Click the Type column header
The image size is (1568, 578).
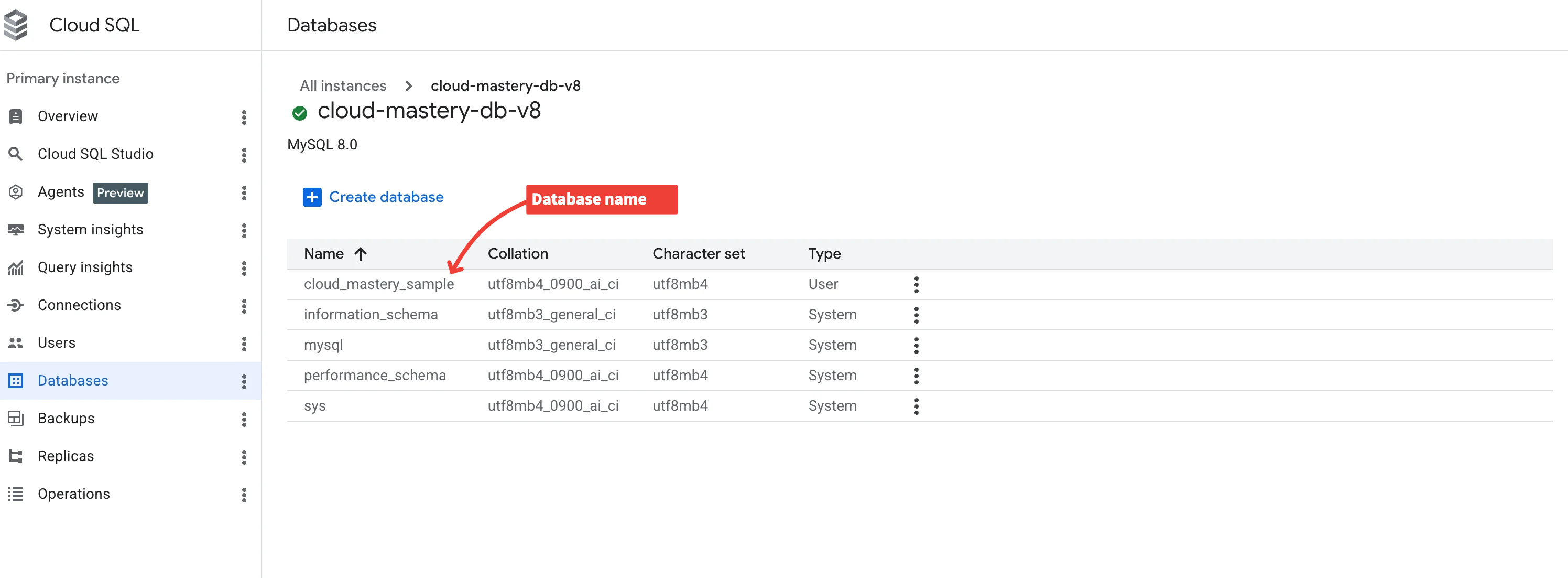[824, 254]
